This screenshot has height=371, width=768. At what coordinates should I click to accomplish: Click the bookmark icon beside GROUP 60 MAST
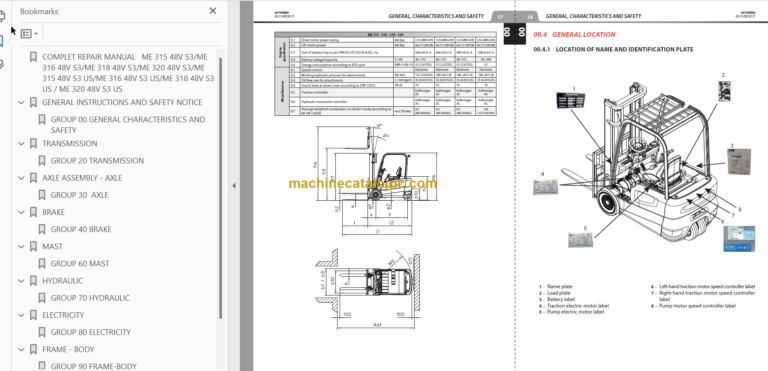42,264
